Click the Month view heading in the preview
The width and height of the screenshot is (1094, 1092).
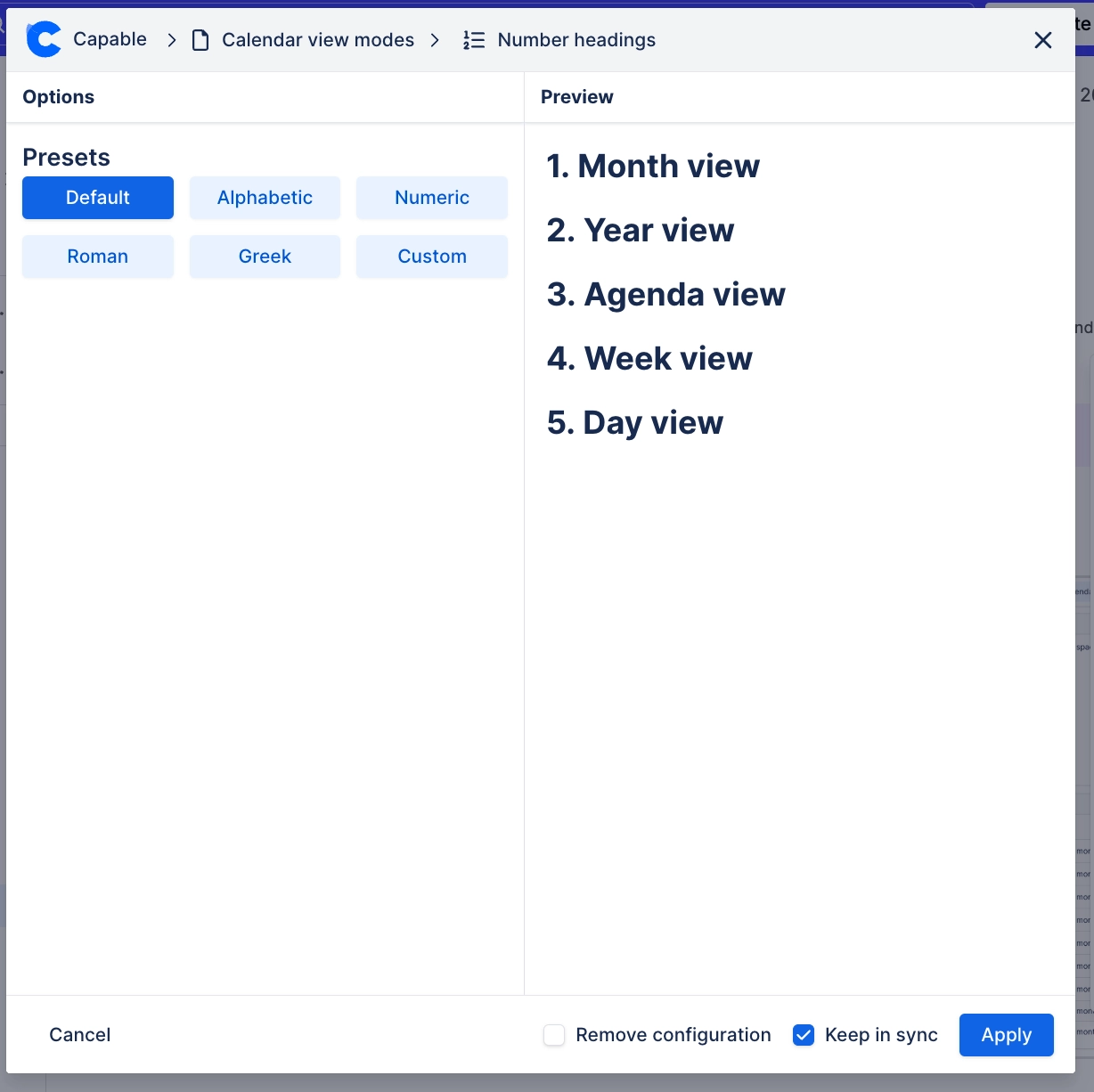pos(653,166)
